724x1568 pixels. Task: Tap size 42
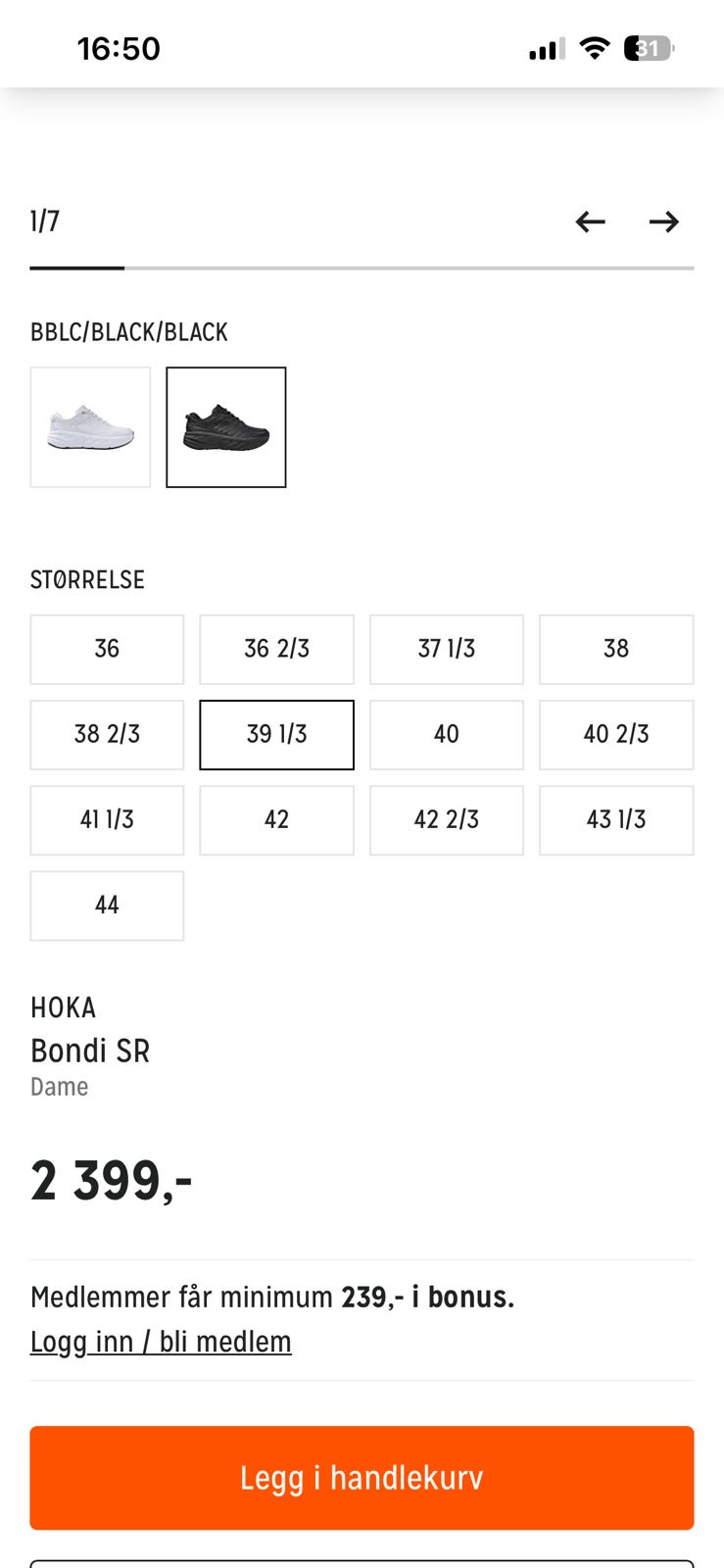pyautogui.click(x=276, y=819)
